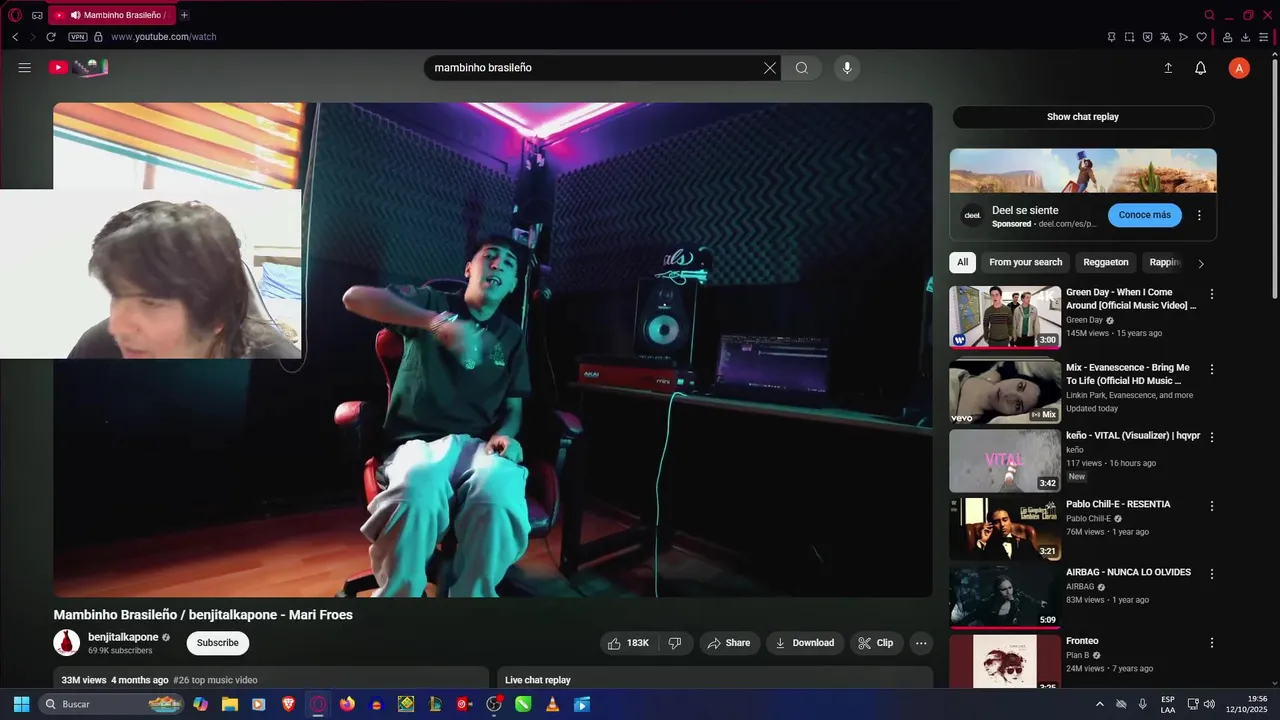
Task: Open Green Day When I Come Around thumbnail
Action: pos(1005,317)
